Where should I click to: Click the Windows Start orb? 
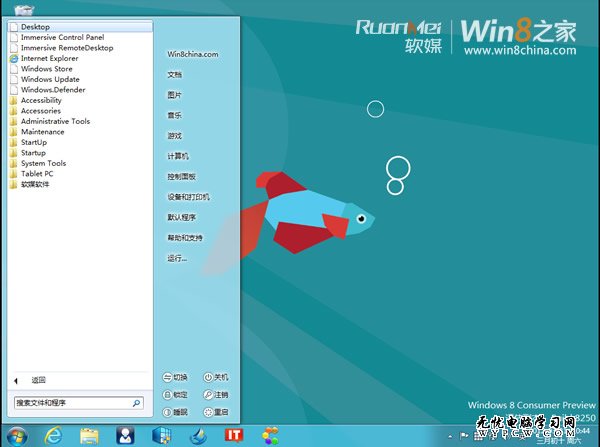pyautogui.click(x=16, y=436)
